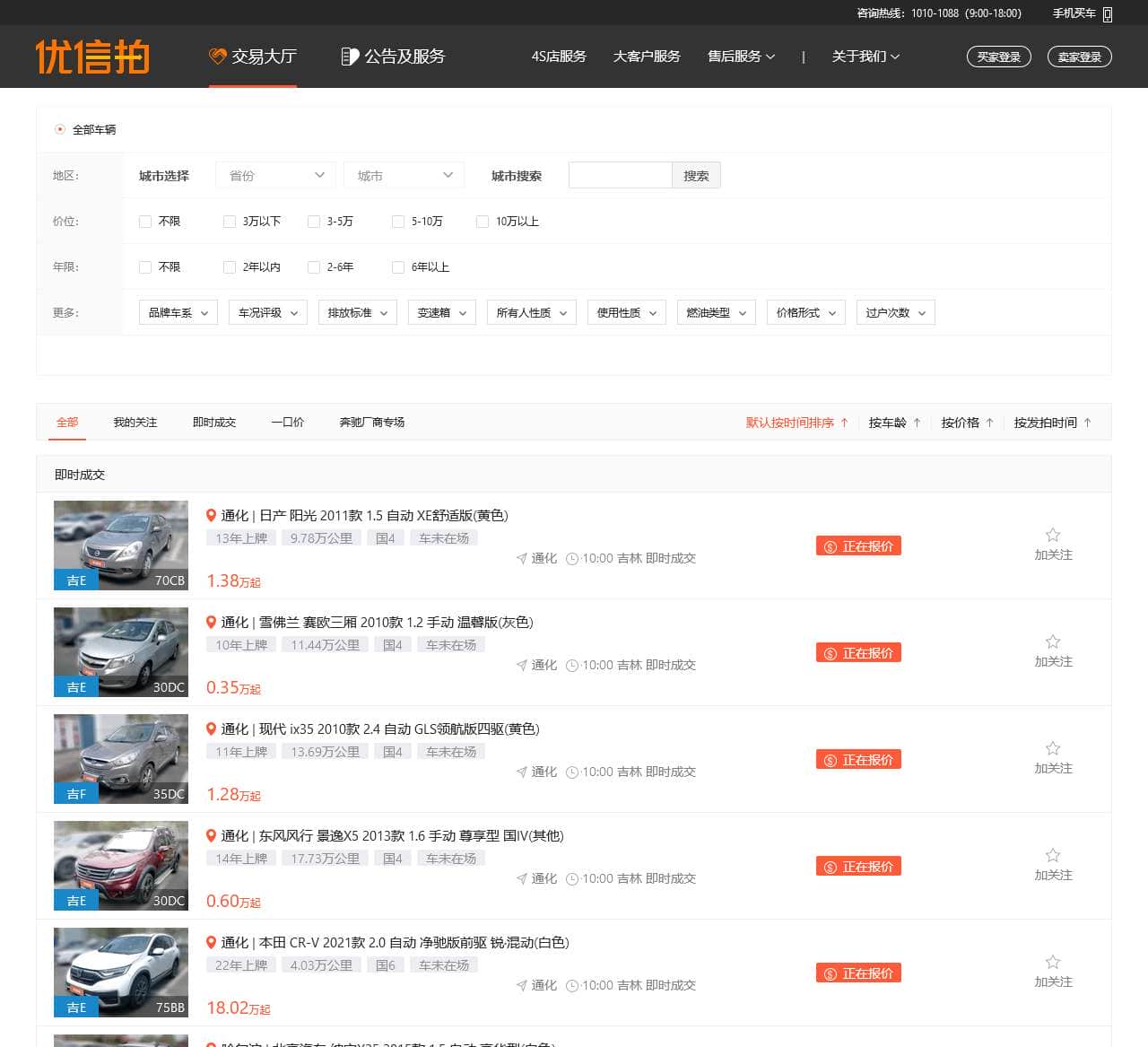Switch to the 全部 tab

pyautogui.click(x=67, y=423)
